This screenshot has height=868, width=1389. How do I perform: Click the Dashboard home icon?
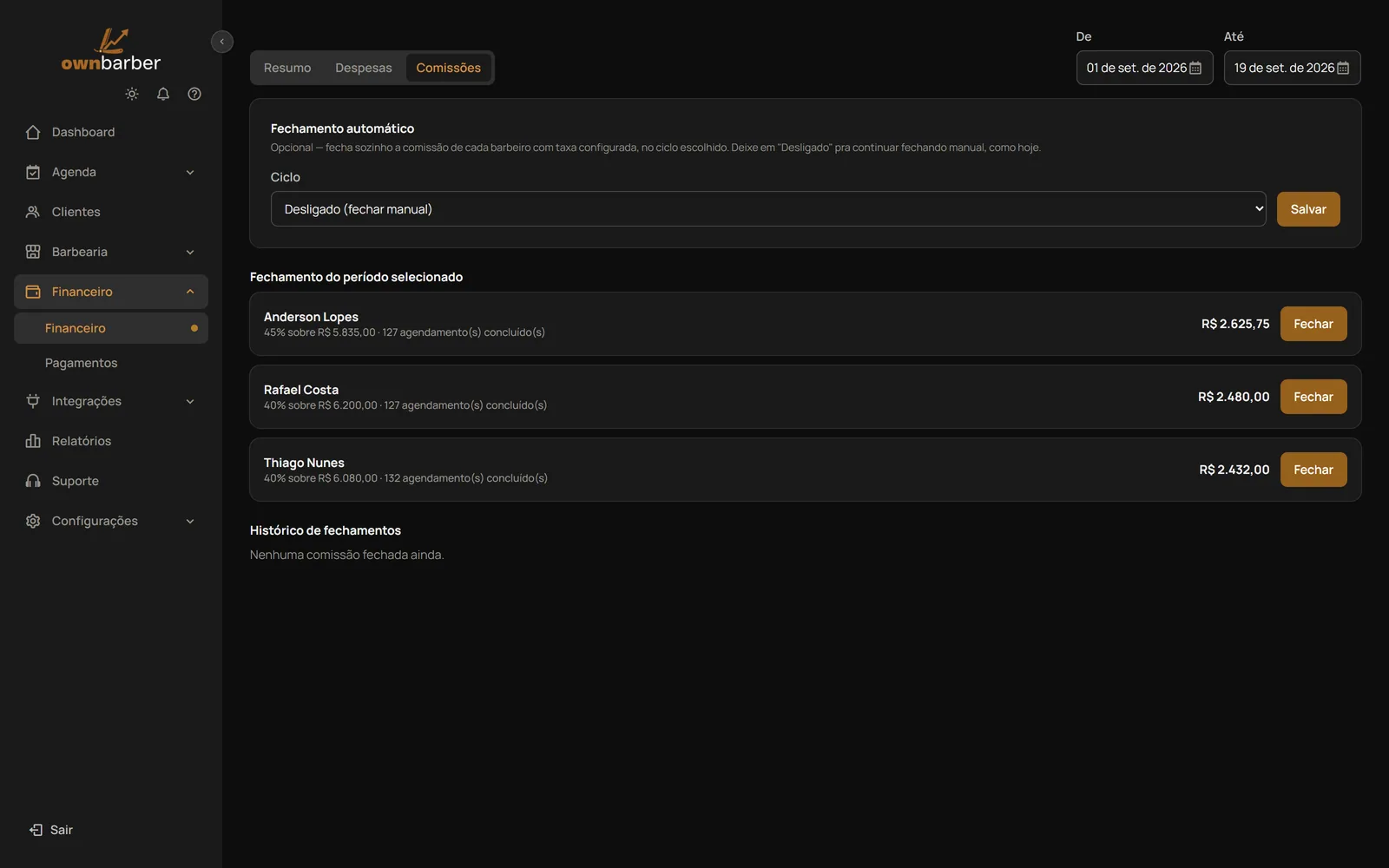coord(33,132)
